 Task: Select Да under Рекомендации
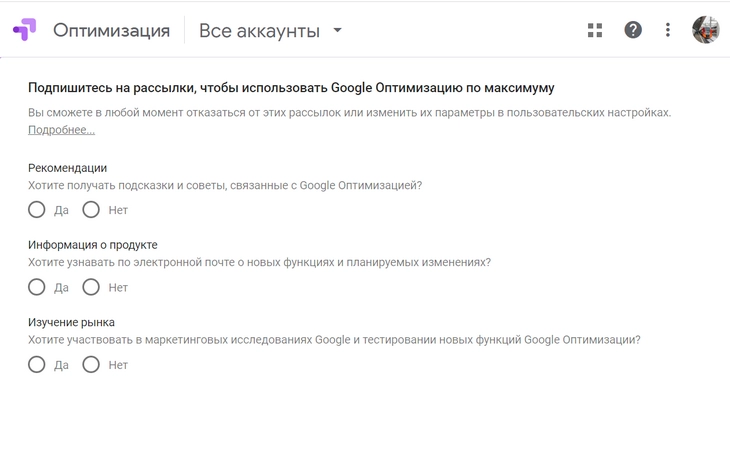(x=37, y=210)
